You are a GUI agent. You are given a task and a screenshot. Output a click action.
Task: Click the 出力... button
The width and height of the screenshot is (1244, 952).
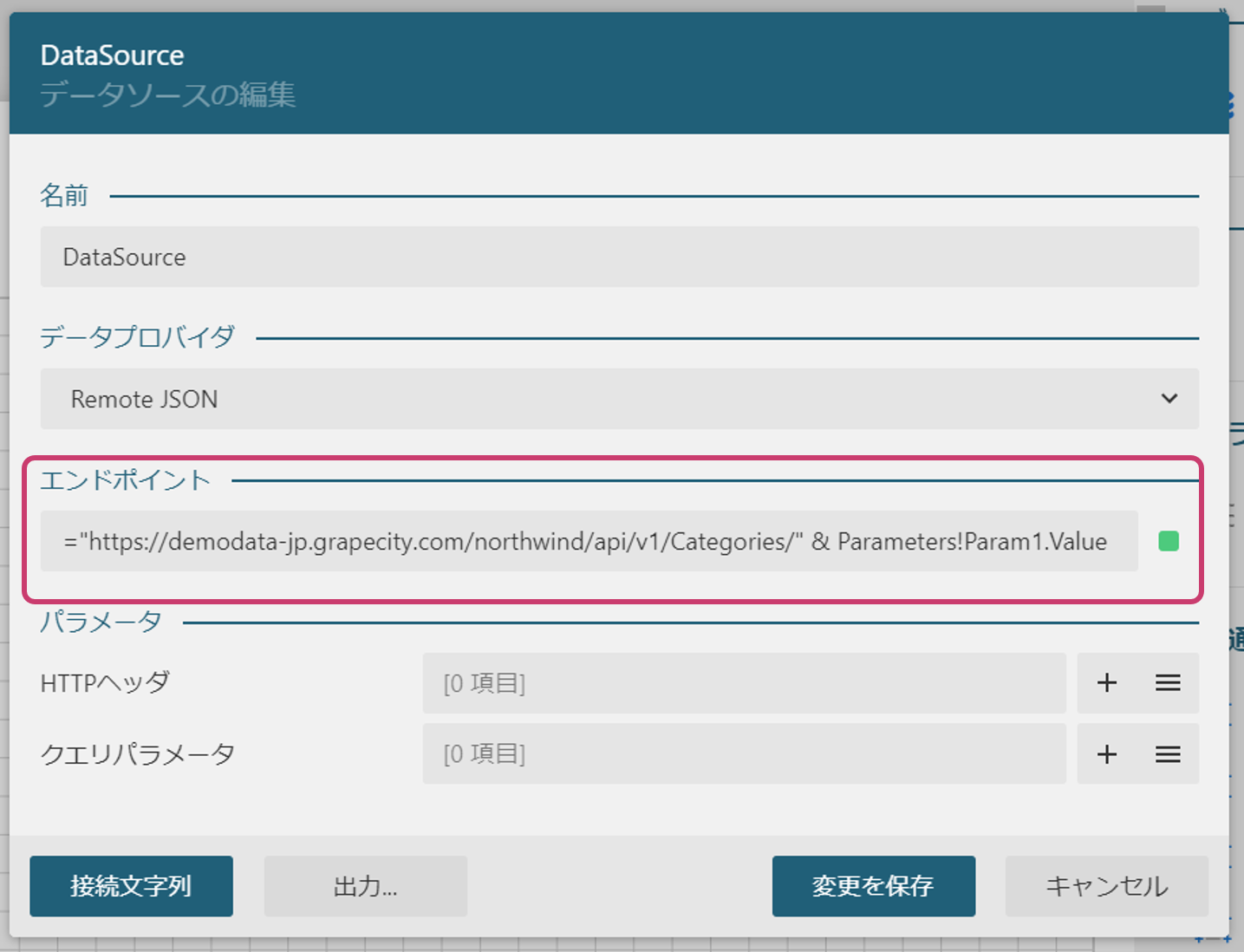click(365, 886)
